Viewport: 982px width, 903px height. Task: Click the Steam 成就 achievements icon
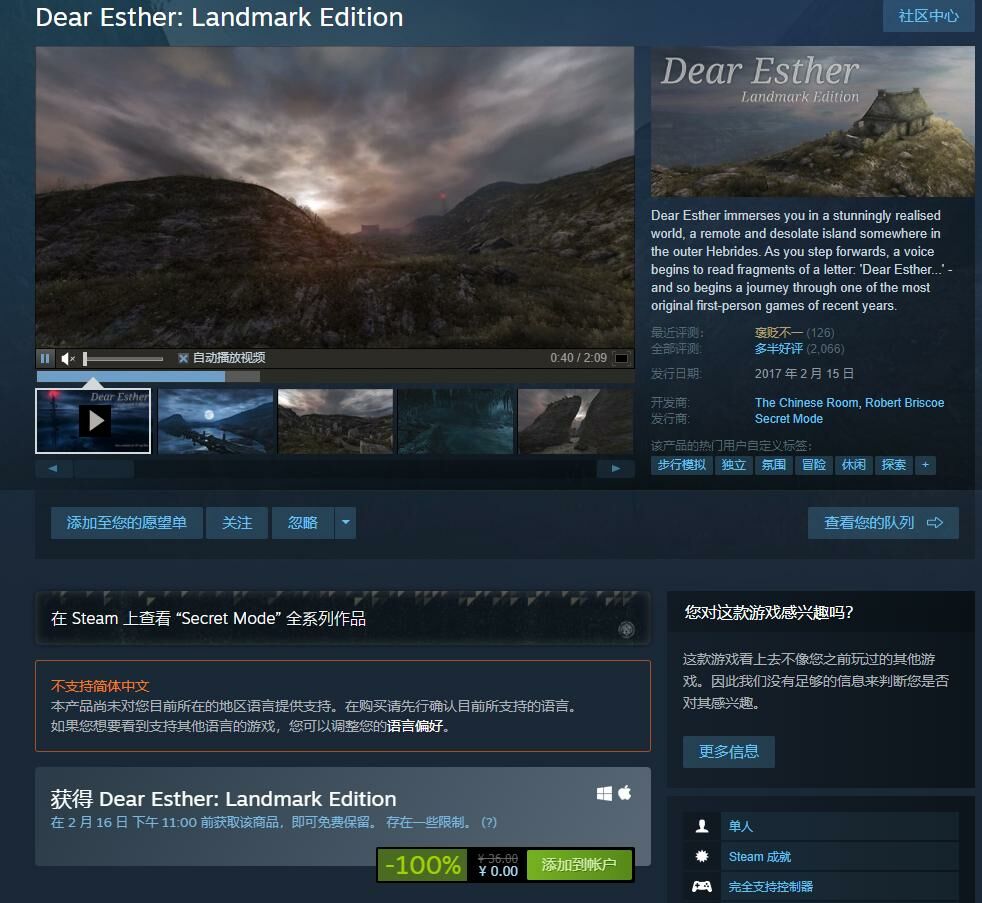tap(702, 857)
